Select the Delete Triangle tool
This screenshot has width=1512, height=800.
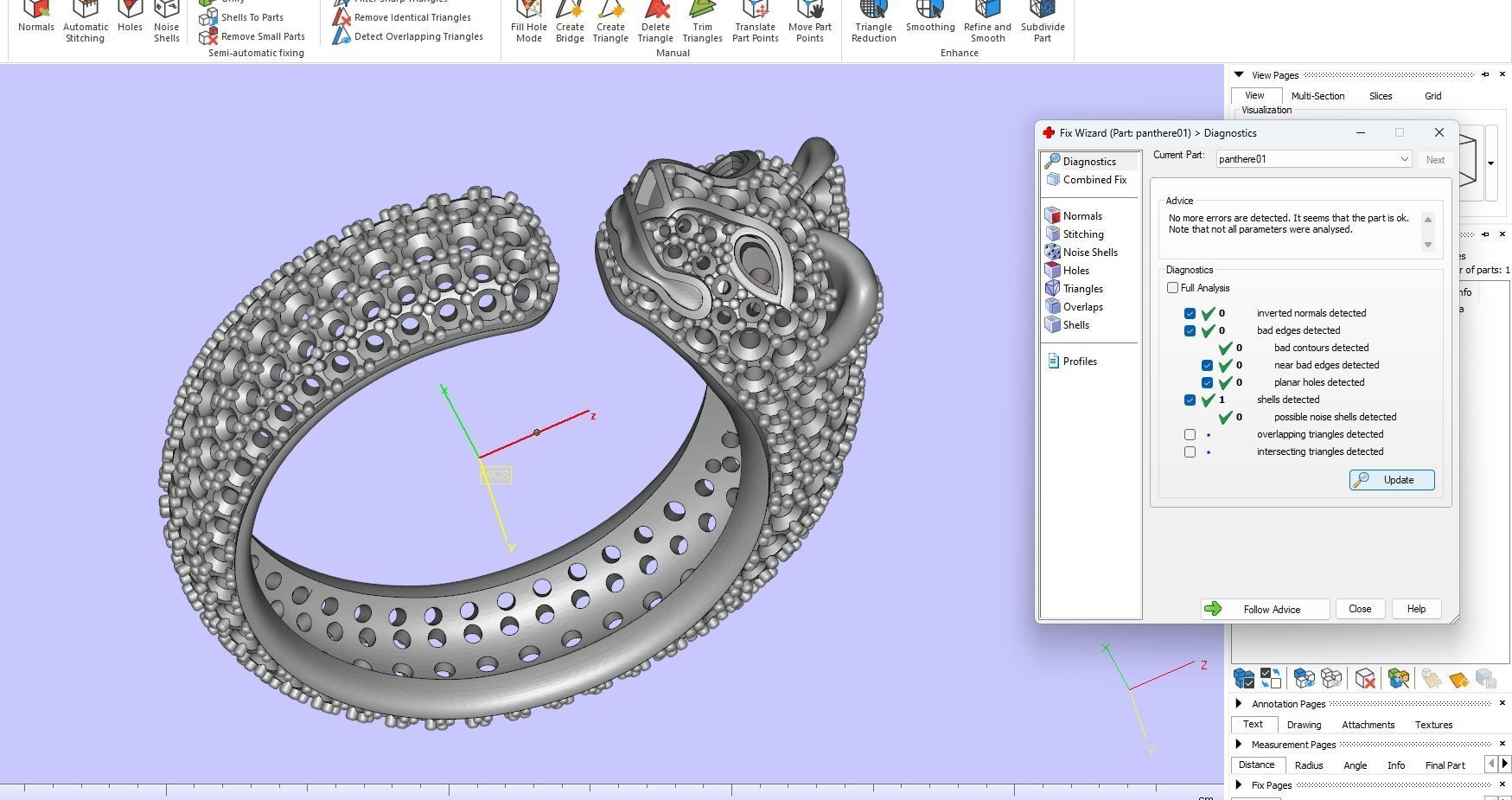(655, 21)
